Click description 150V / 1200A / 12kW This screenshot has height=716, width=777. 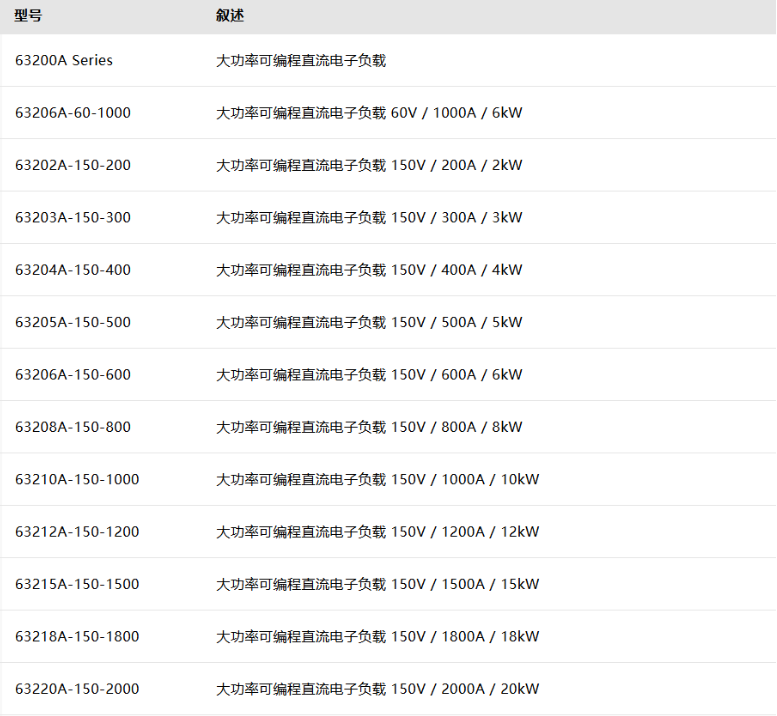[x=378, y=532]
